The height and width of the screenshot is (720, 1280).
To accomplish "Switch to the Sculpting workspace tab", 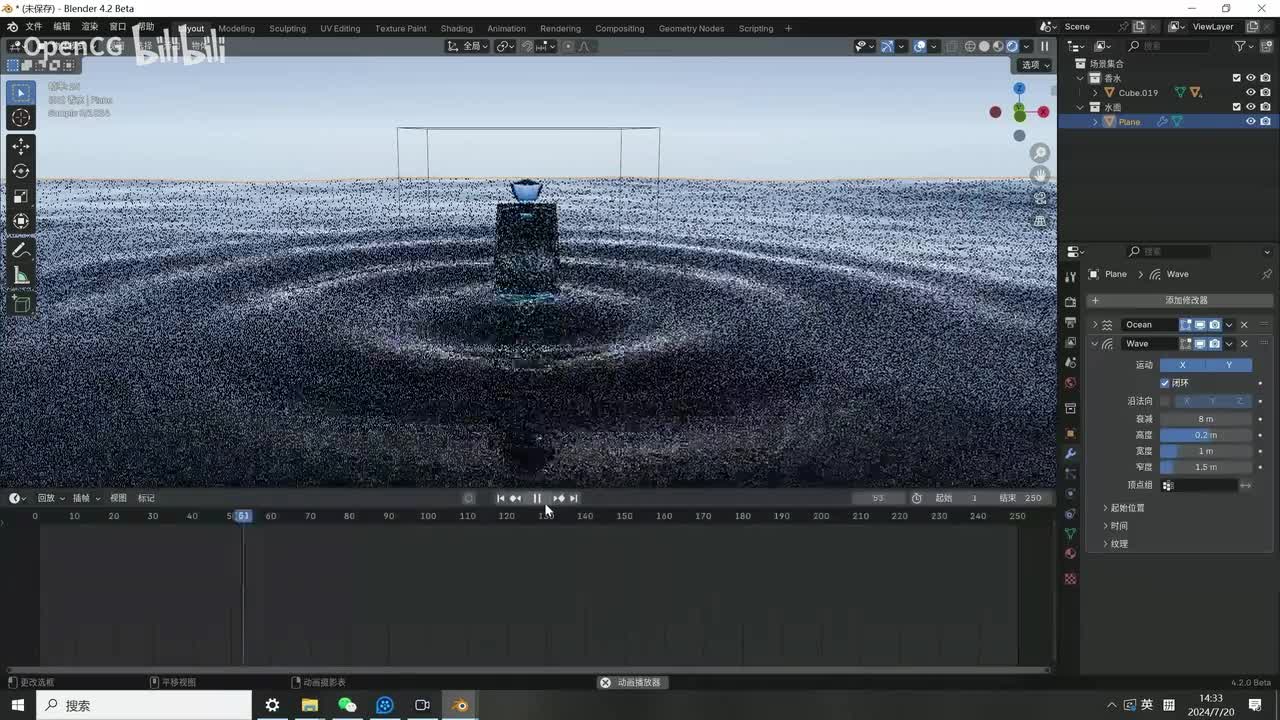I will (287, 28).
